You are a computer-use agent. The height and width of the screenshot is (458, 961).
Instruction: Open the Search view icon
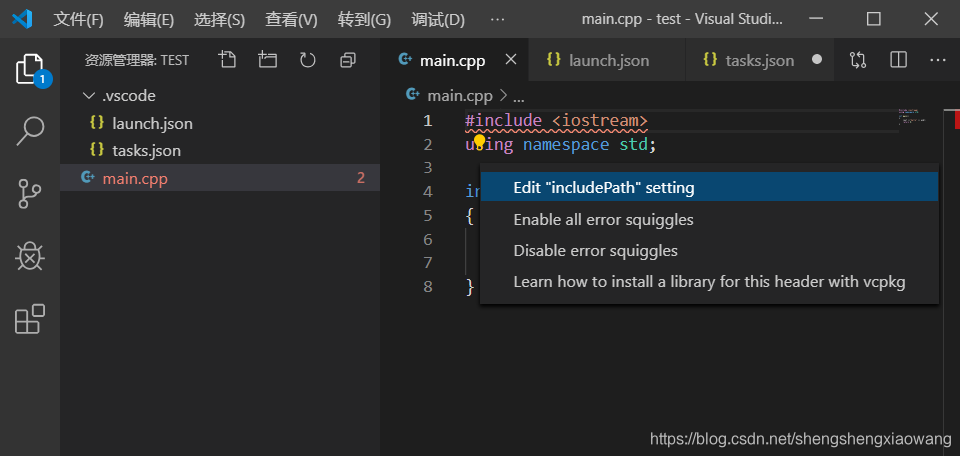30,131
